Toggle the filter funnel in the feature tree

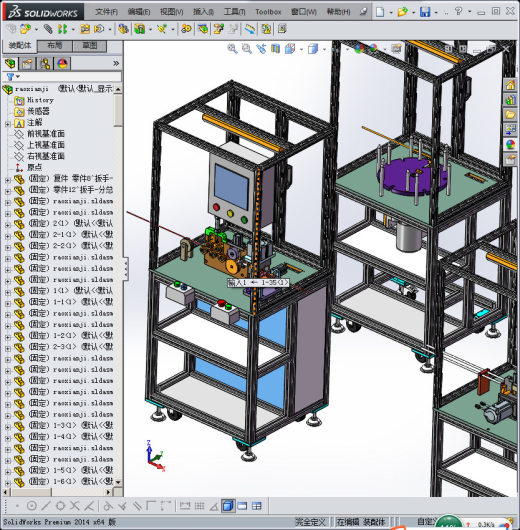[10, 77]
